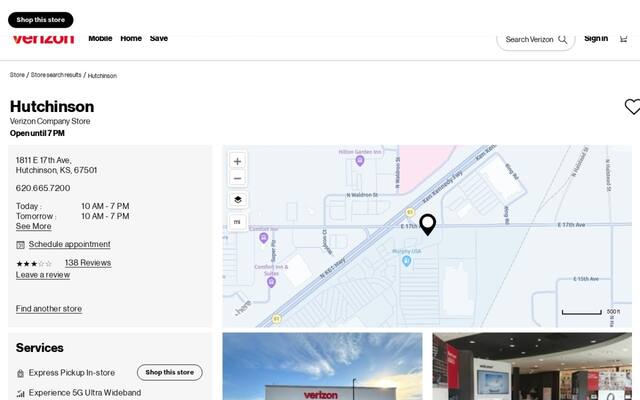
Task: Open the Mobile menu
Action: tap(100, 38)
